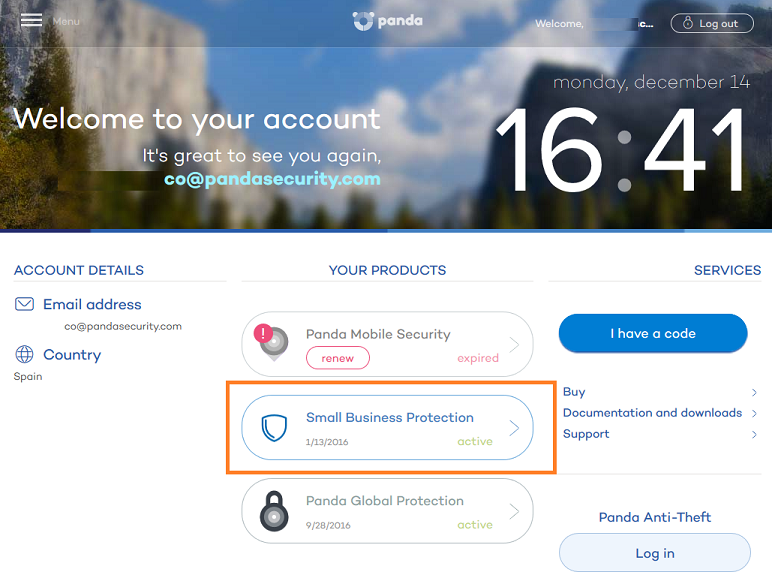The width and height of the screenshot is (772, 575).
Task: Click the 1/13/2016 expiry date
Action: 327,442
